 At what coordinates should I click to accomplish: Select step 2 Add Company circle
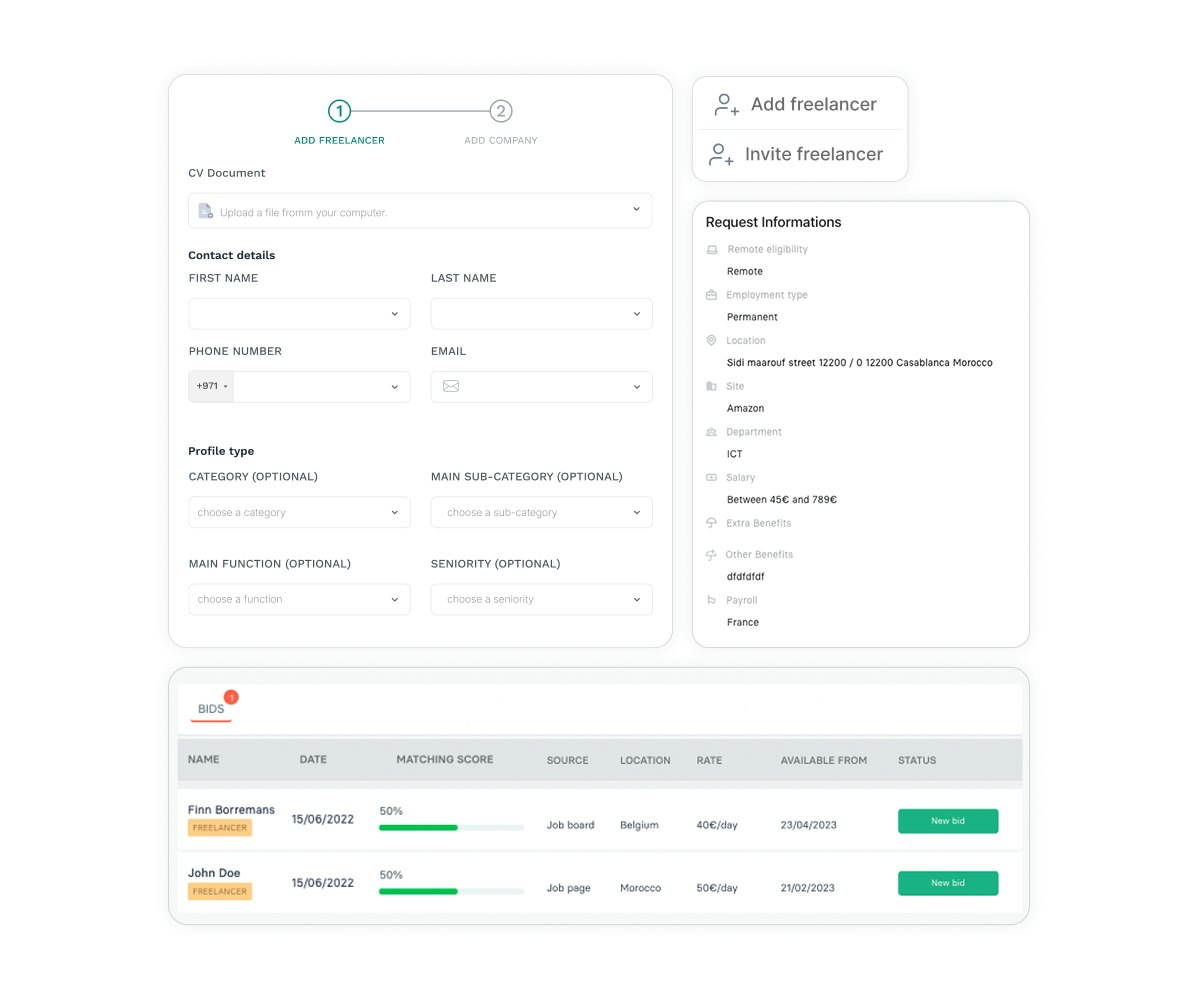coord(501,111)
